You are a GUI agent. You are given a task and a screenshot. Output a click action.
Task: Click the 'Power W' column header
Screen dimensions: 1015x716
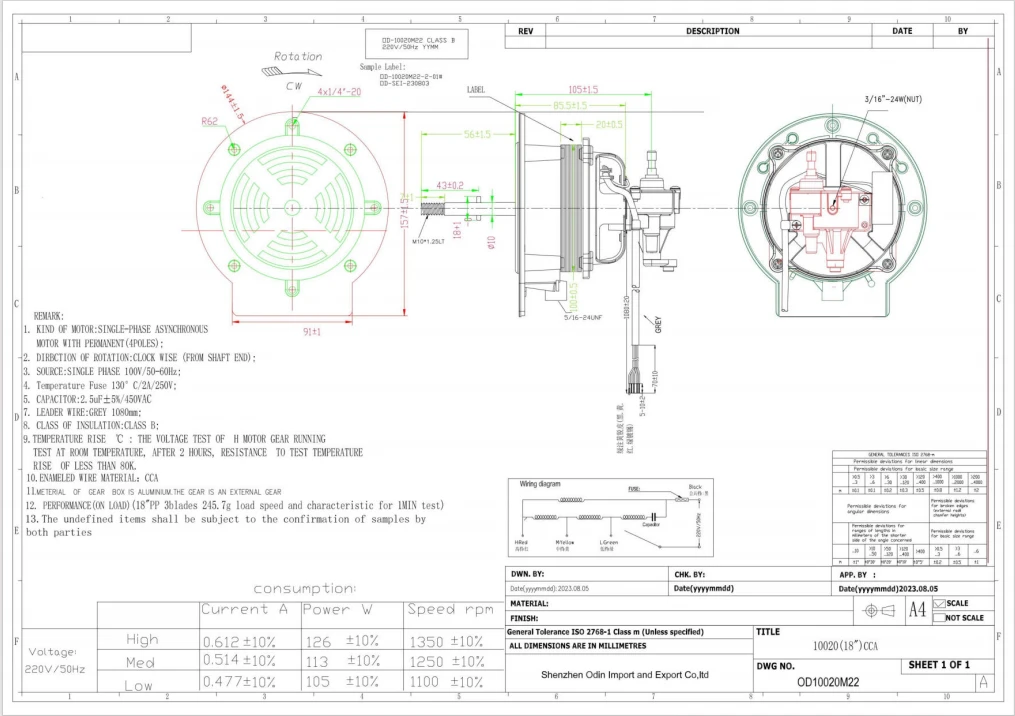[x=338, y=609]
